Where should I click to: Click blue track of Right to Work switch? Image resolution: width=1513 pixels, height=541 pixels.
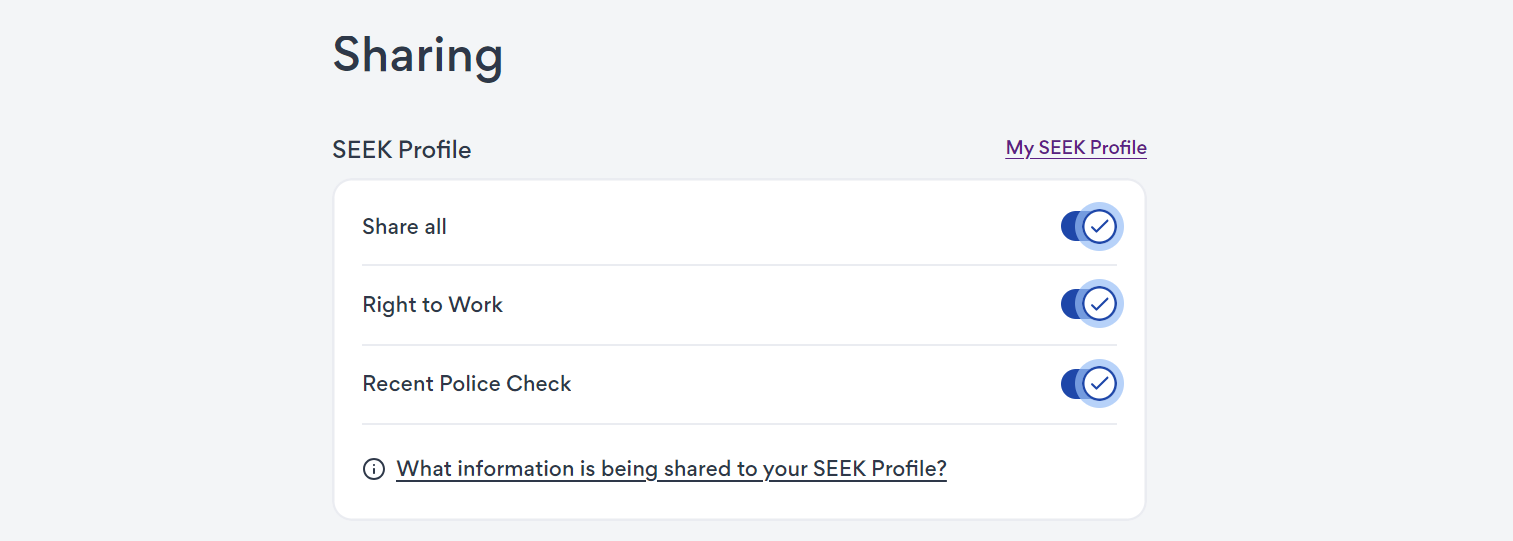pyautogui.click(x=1071, y=303)
